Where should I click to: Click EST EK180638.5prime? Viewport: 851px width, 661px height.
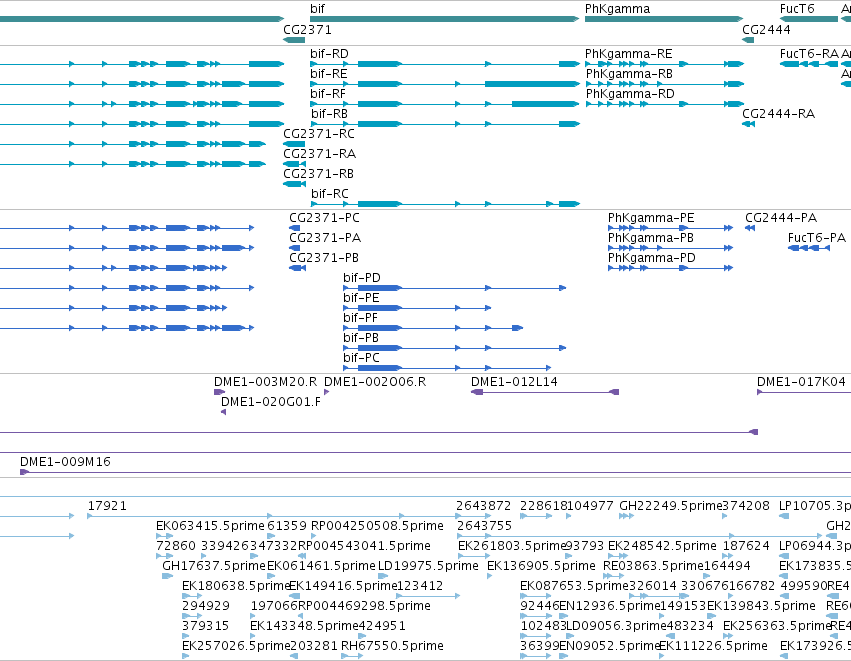(x=192, y=596)
